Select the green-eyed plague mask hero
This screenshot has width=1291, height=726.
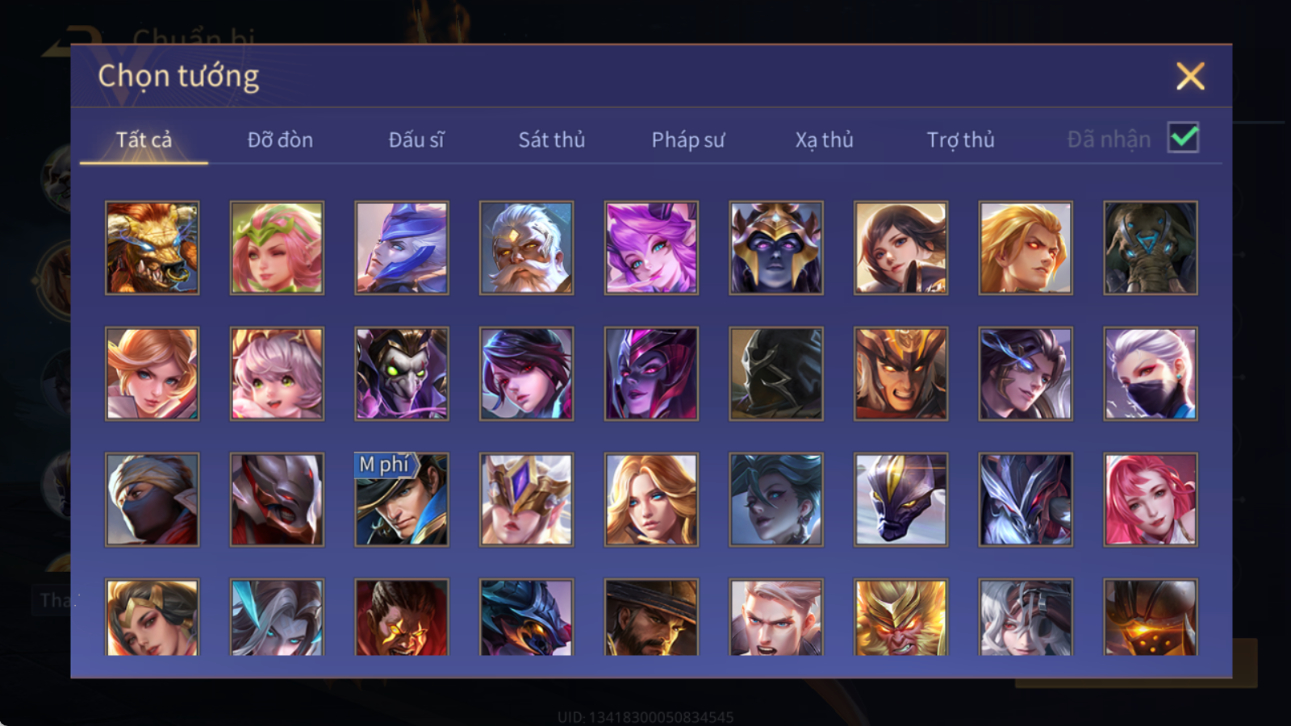[x=401, y=373]
